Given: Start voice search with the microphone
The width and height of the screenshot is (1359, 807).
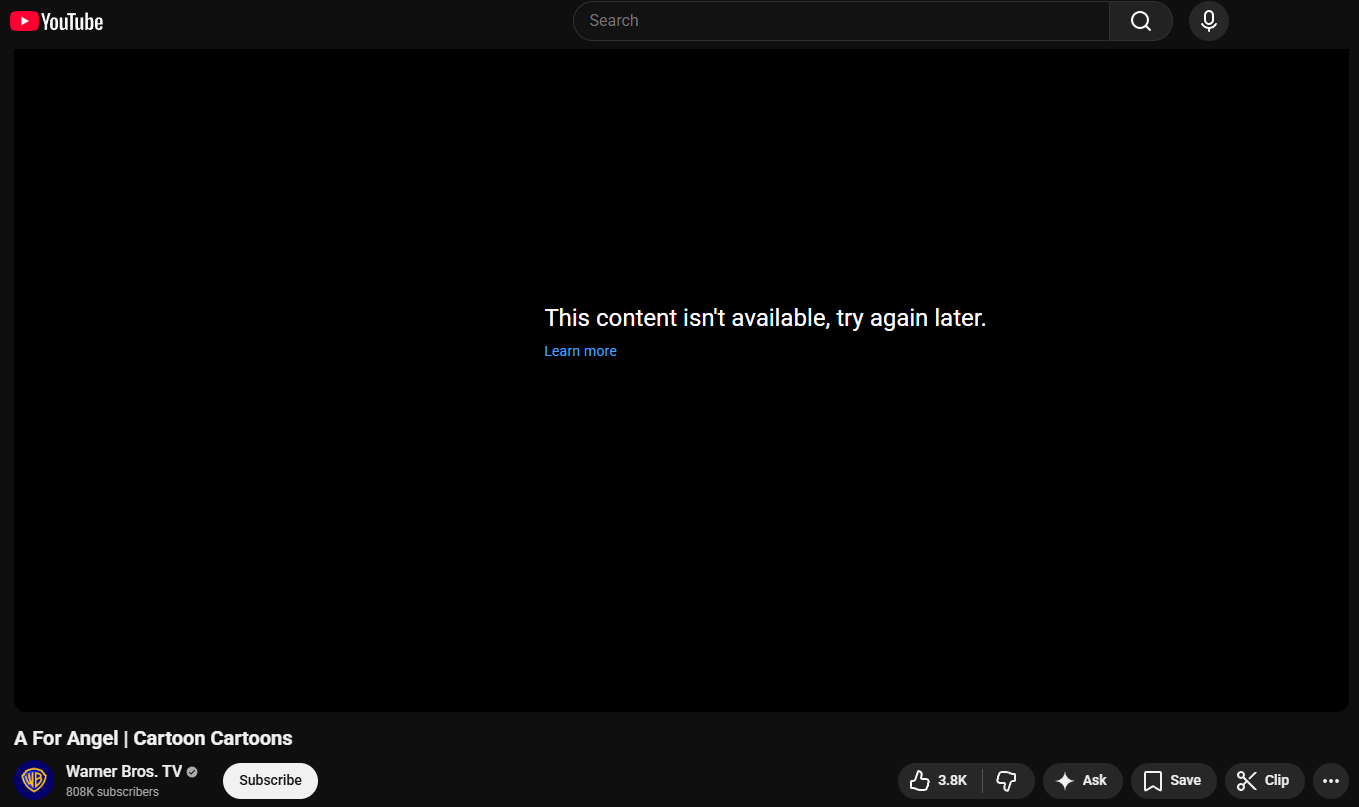Looking at the screenshot, I should pyautogui.click(x=1209, y=21).
